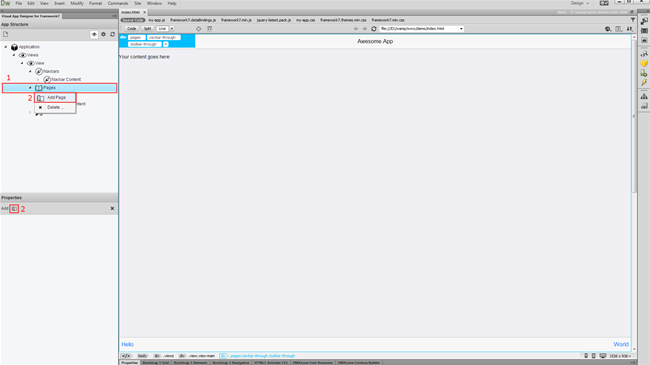Select the my-app.js related file tab

pos(157,20)
